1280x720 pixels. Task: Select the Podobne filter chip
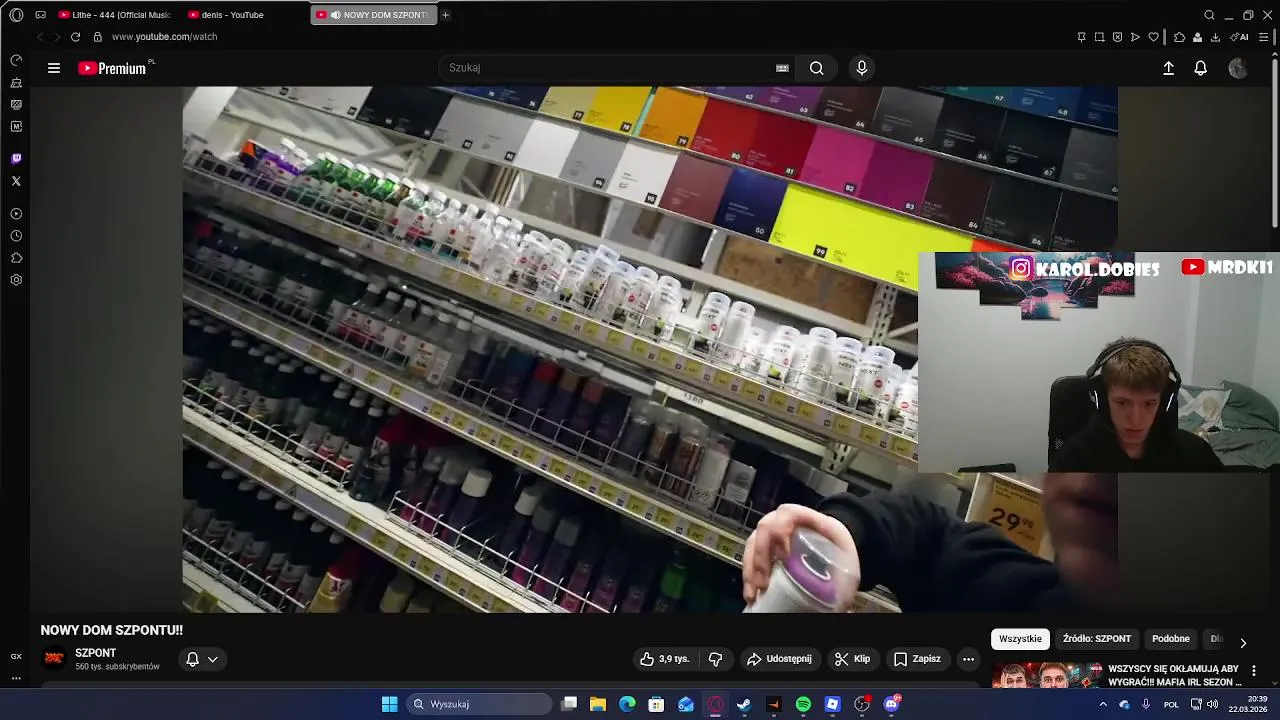pos(1171,639)
